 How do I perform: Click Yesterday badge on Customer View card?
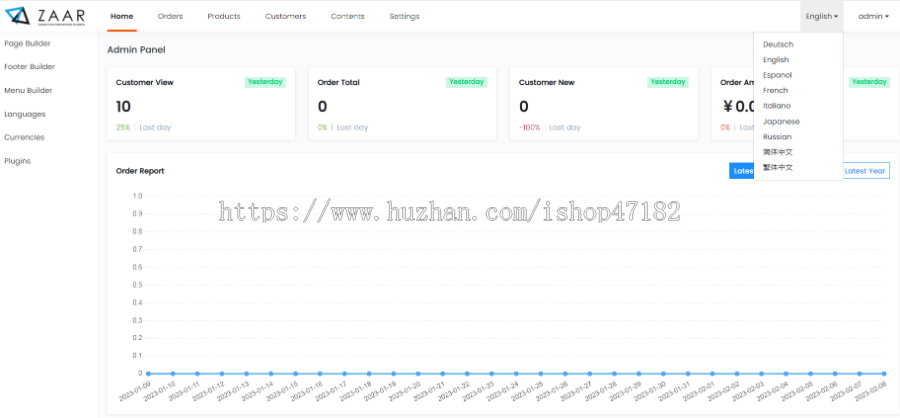pyautogui.click(x=265, y=82)
